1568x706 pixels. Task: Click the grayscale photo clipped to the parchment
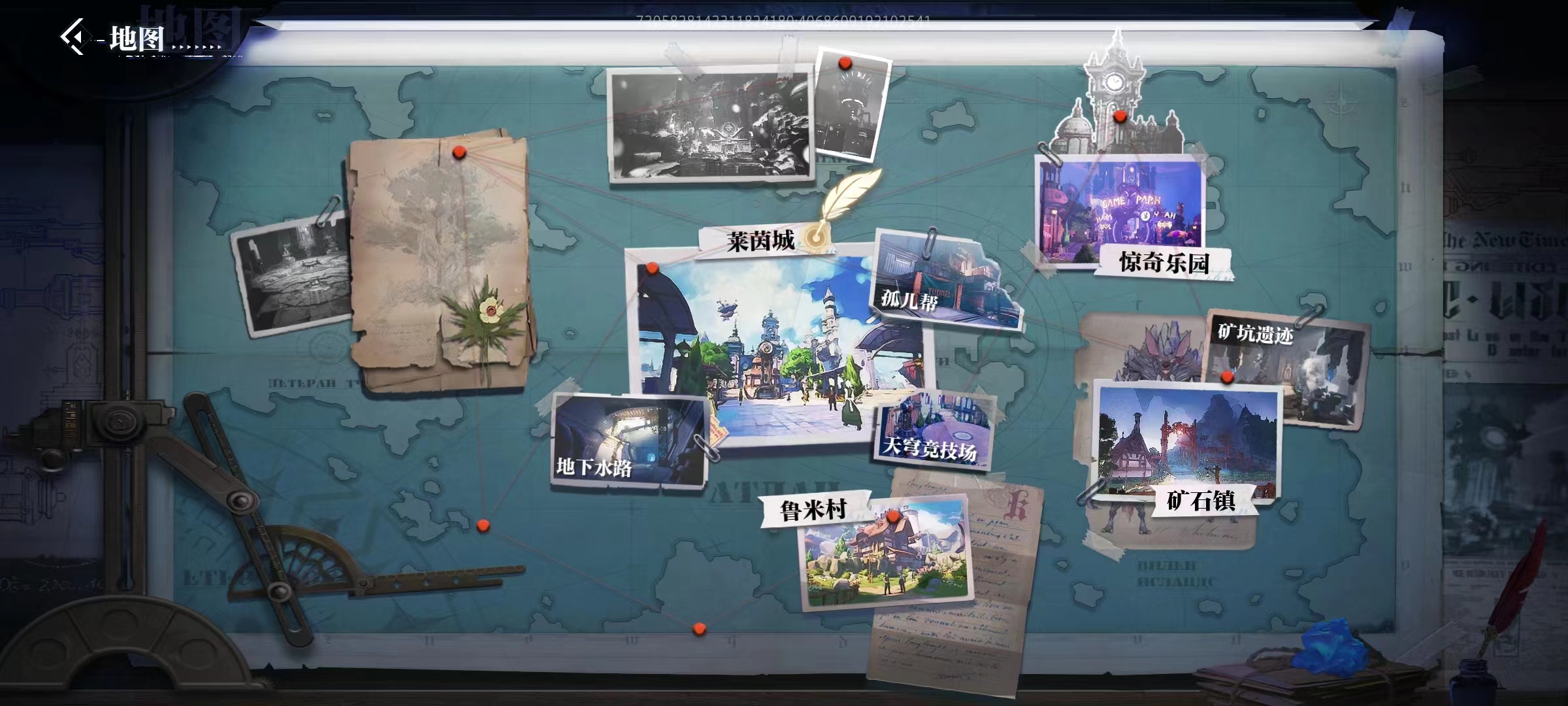[x=291, y=275]
